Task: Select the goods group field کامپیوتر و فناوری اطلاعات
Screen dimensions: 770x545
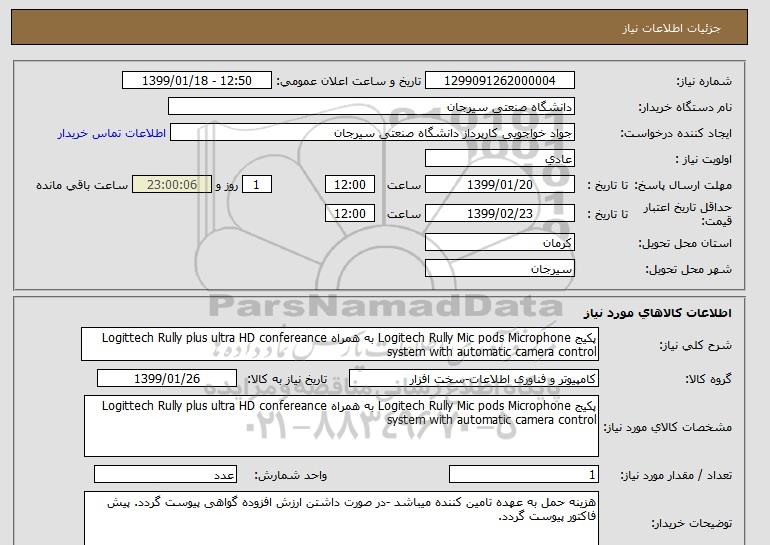Action: coord(474,379)
